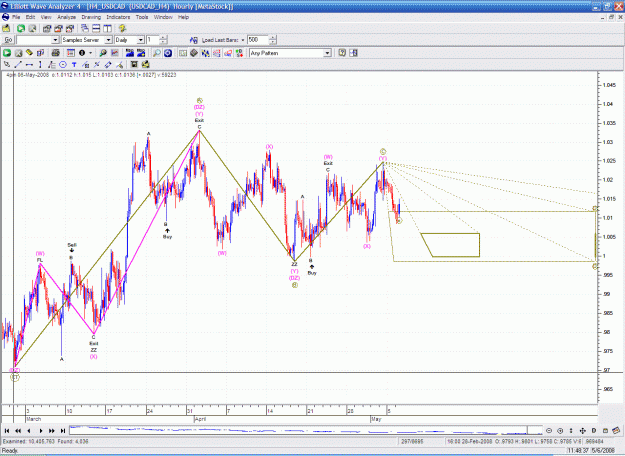Viewport: 625px width, 456px height.
Task: Click the chart overview scroll strip
Action: click(x=306, y=430)
